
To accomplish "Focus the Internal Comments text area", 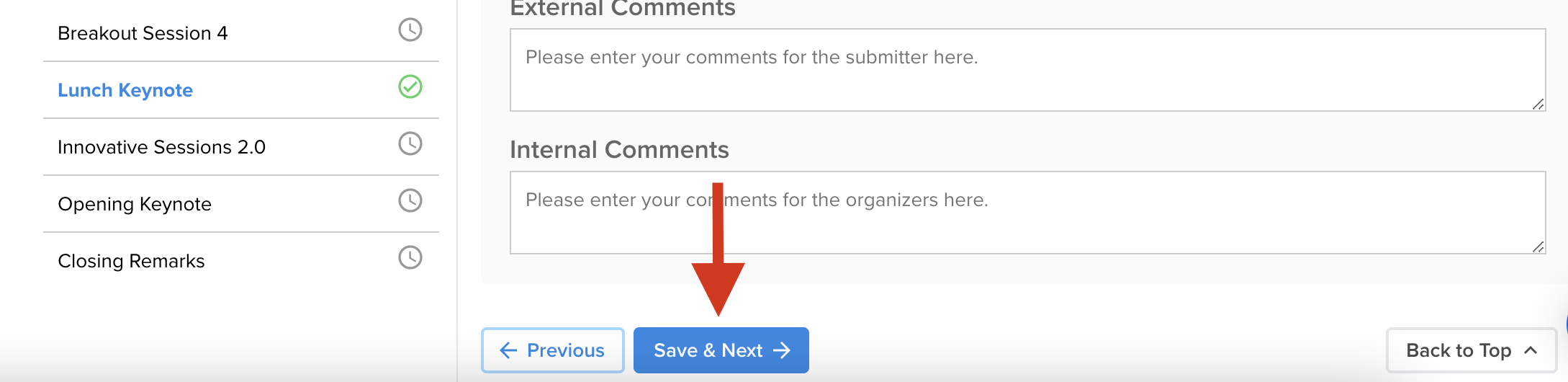I will tap(1028, 213).
